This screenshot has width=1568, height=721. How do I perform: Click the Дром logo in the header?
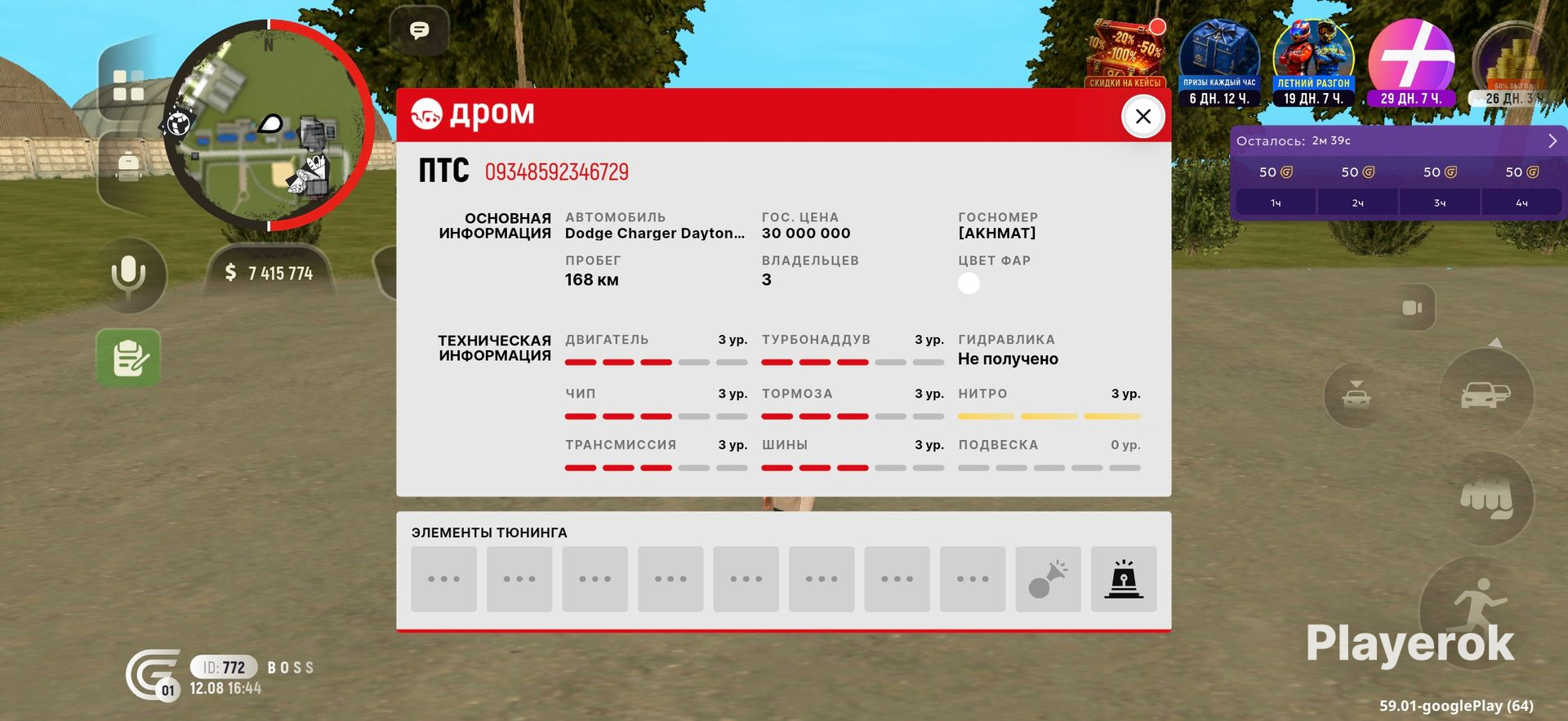[x=473, y=114]
